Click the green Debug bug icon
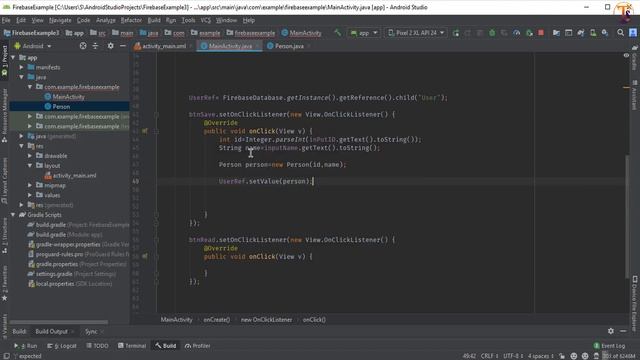Viewport: 640px width, 360px height. [492, 33]
